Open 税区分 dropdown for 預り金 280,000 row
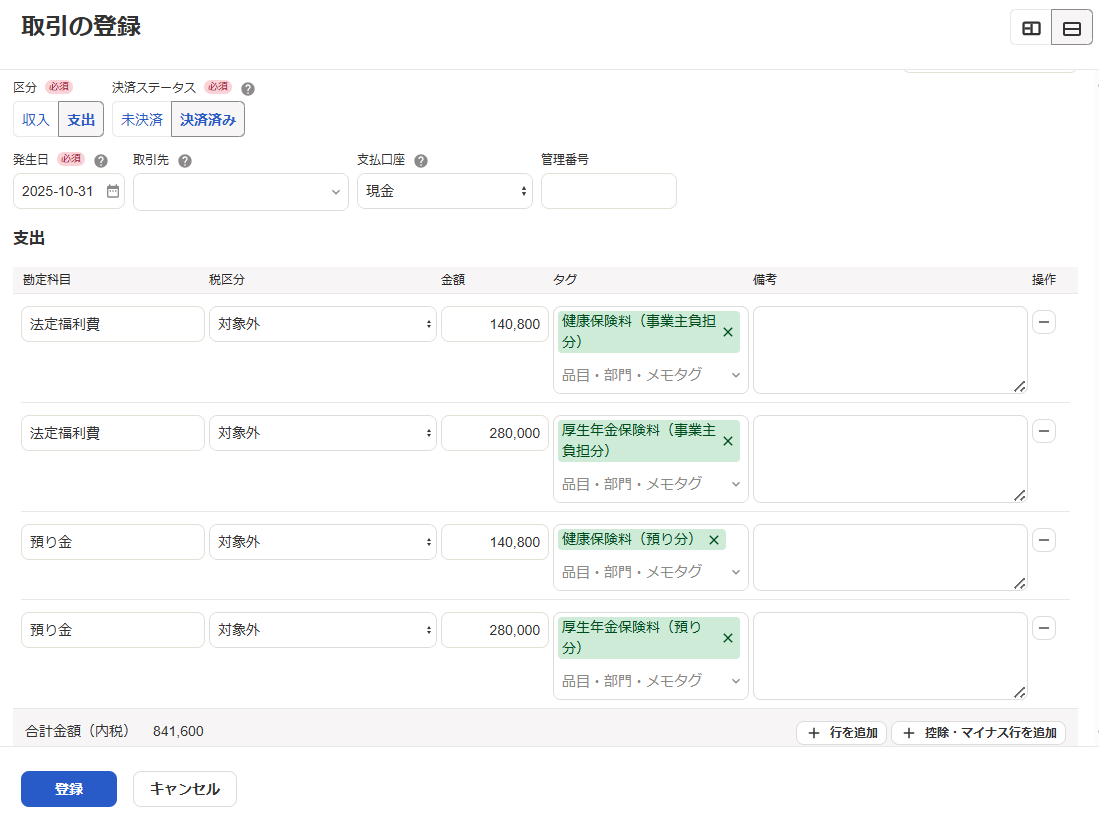Viewport: 1099px width, 815px height. click(322, 630)
